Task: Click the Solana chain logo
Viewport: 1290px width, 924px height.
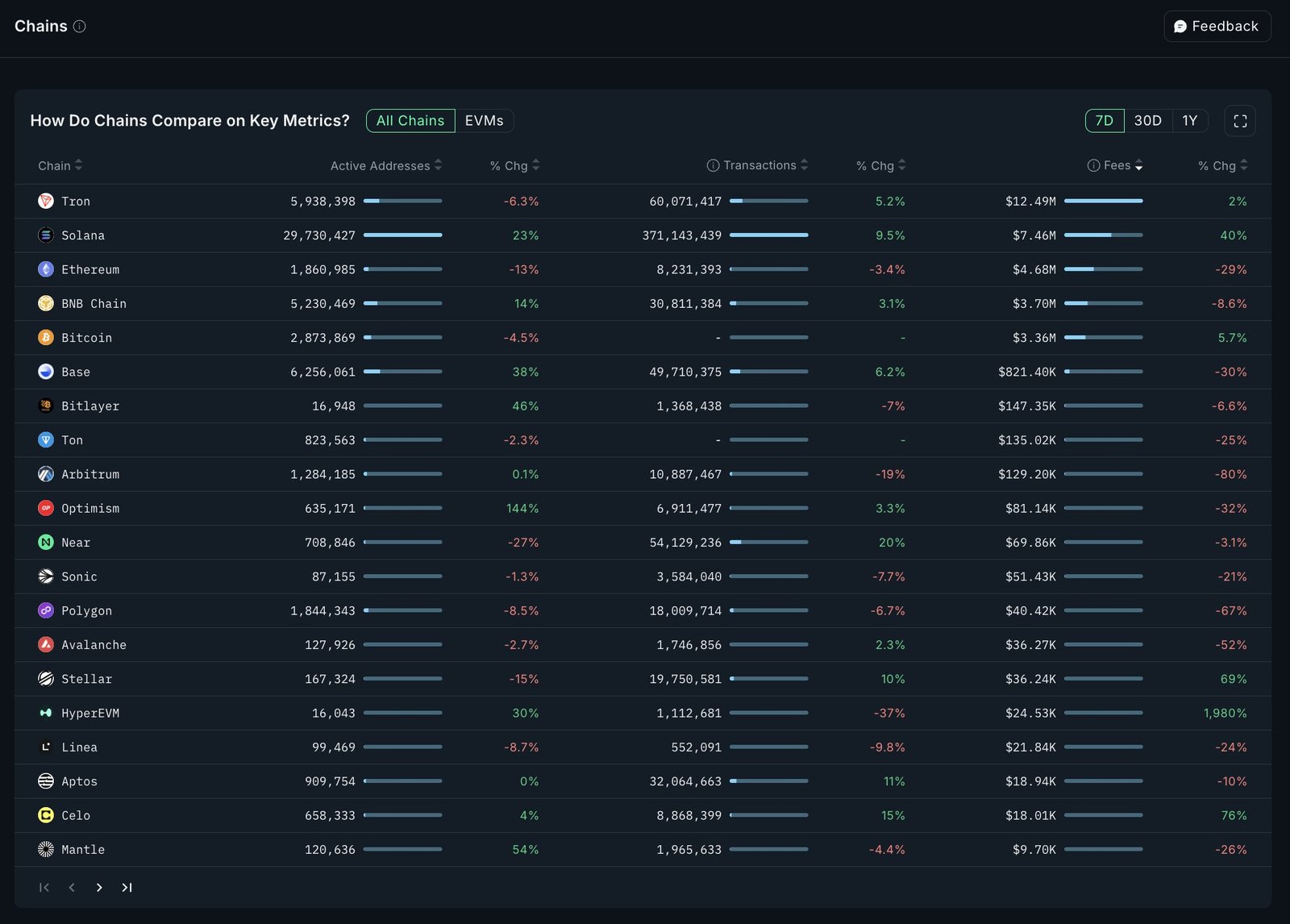Action: point(46,235)
